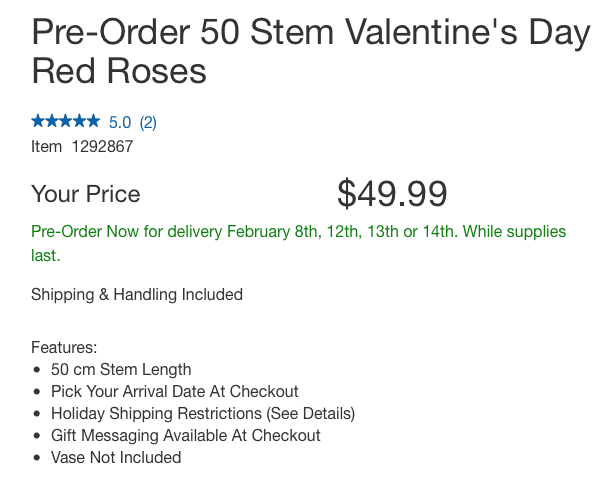Click the 'Red Roses' title line
This screenshot has height=480, width=609.
coord(119,72)
